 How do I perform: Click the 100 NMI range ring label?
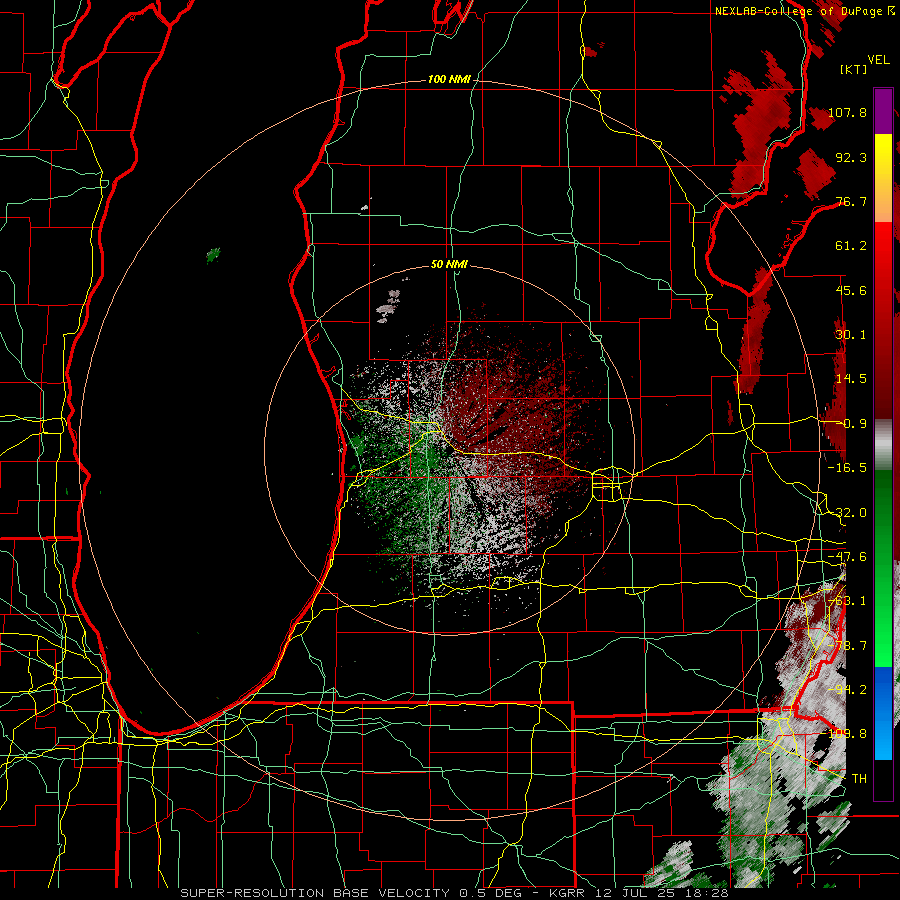449,79
